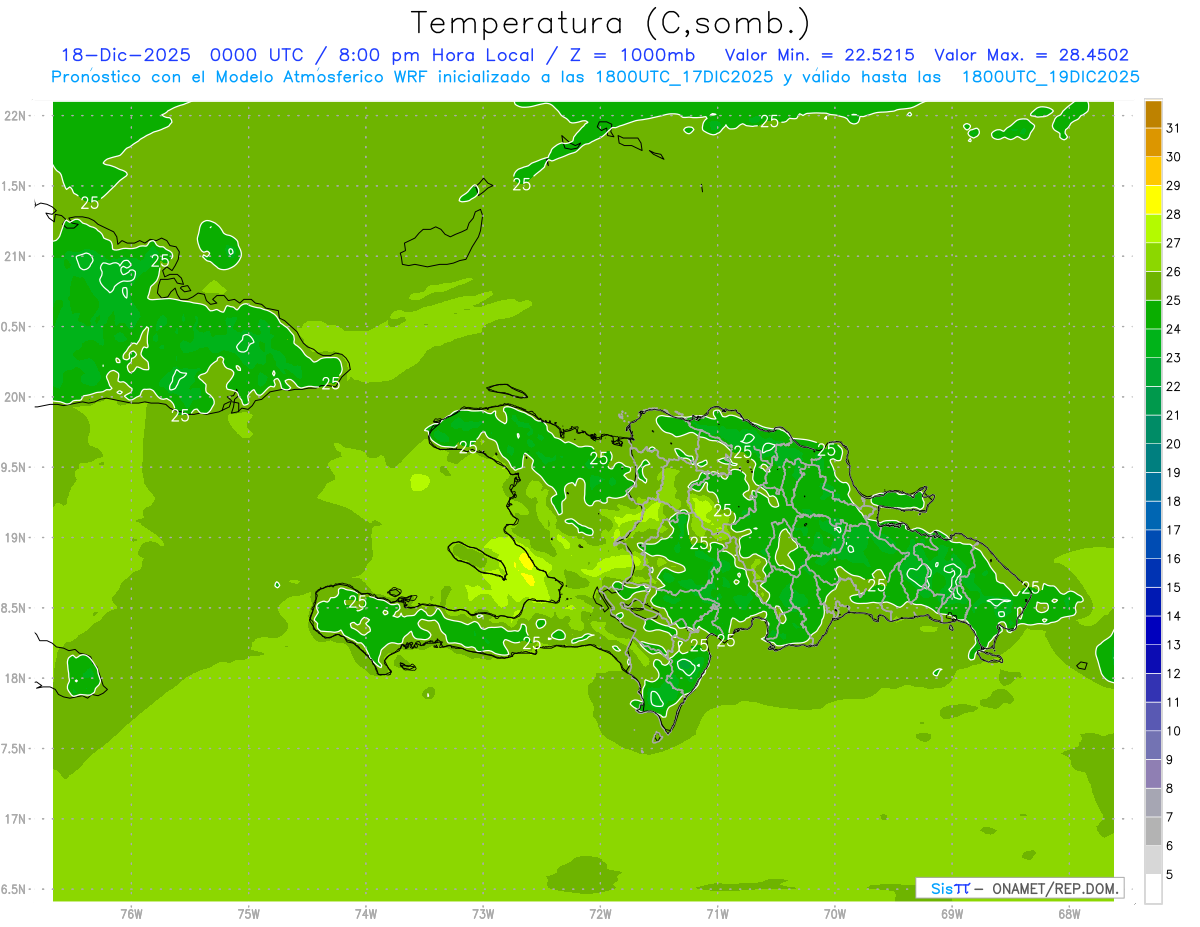
Task: Click the 'Valor Max. = 28.4502' readout
Action: pos(1031,55)
